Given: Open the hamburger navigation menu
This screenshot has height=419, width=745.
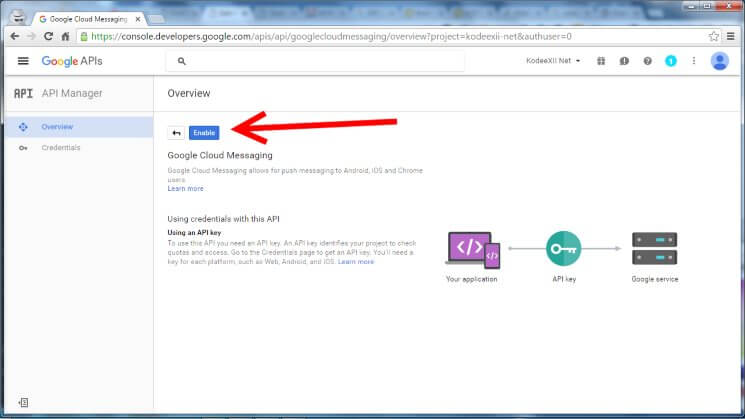Looking at the screenshot, I should 23,61.
